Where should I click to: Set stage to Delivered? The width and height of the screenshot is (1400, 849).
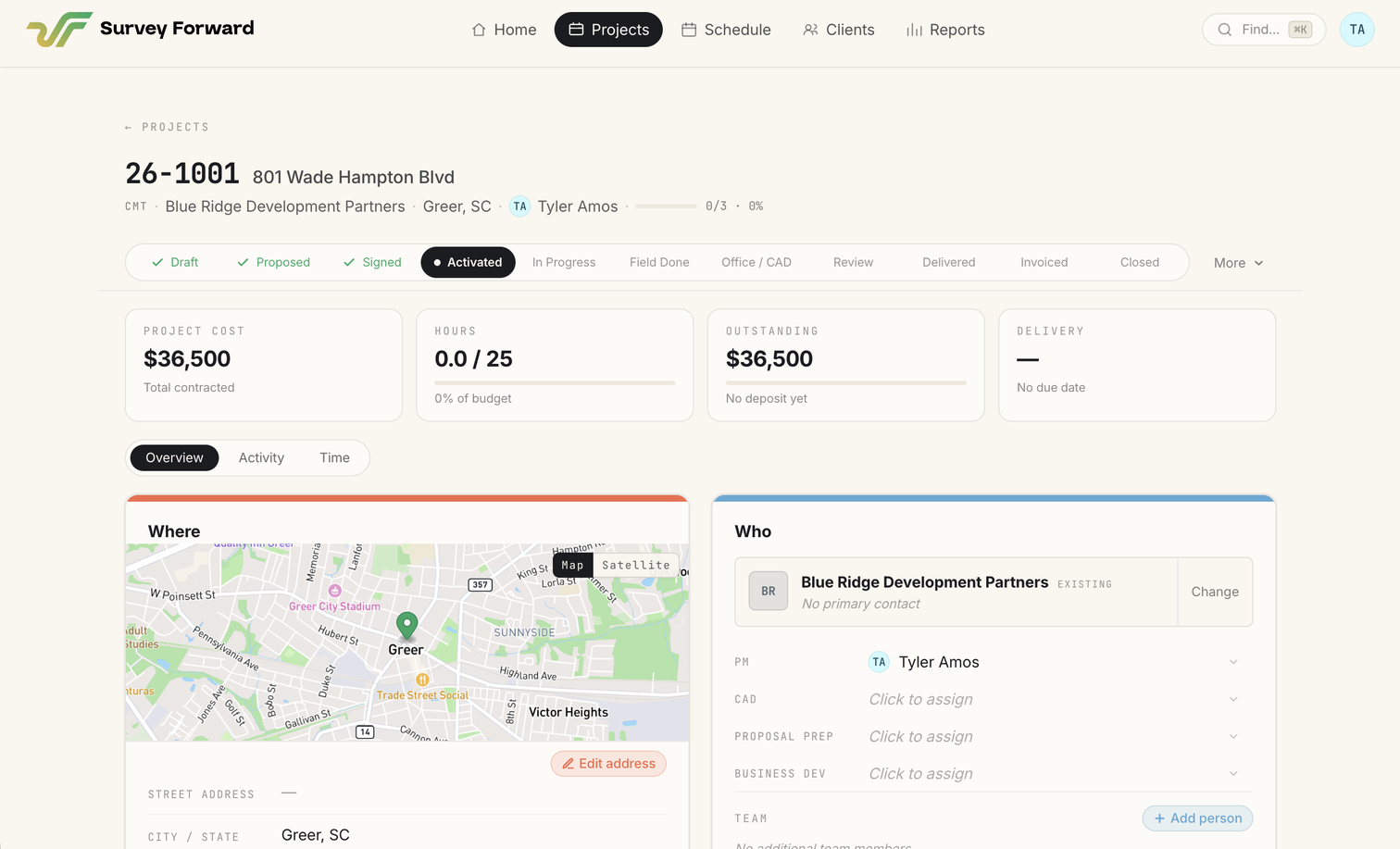click(x=949, y=262)
